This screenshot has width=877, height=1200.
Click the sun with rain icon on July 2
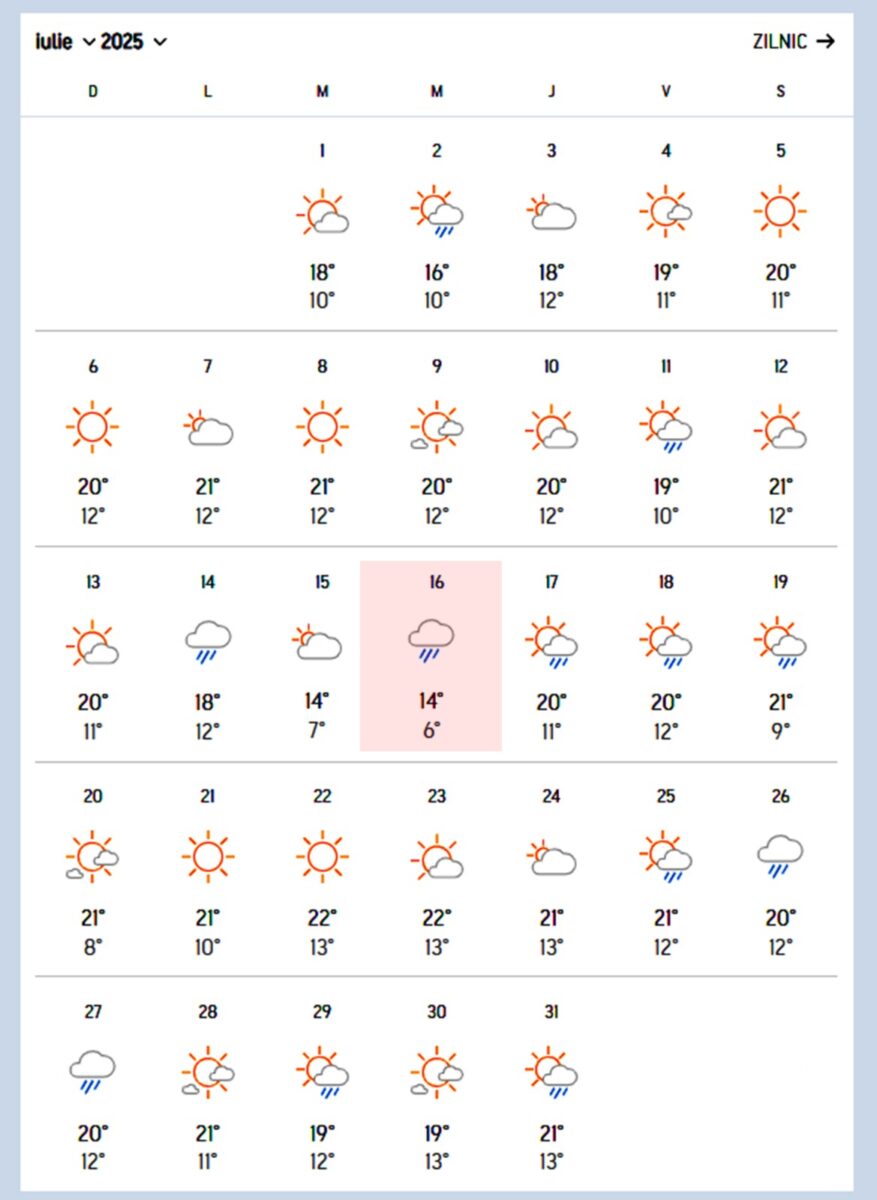click(436, 212)
